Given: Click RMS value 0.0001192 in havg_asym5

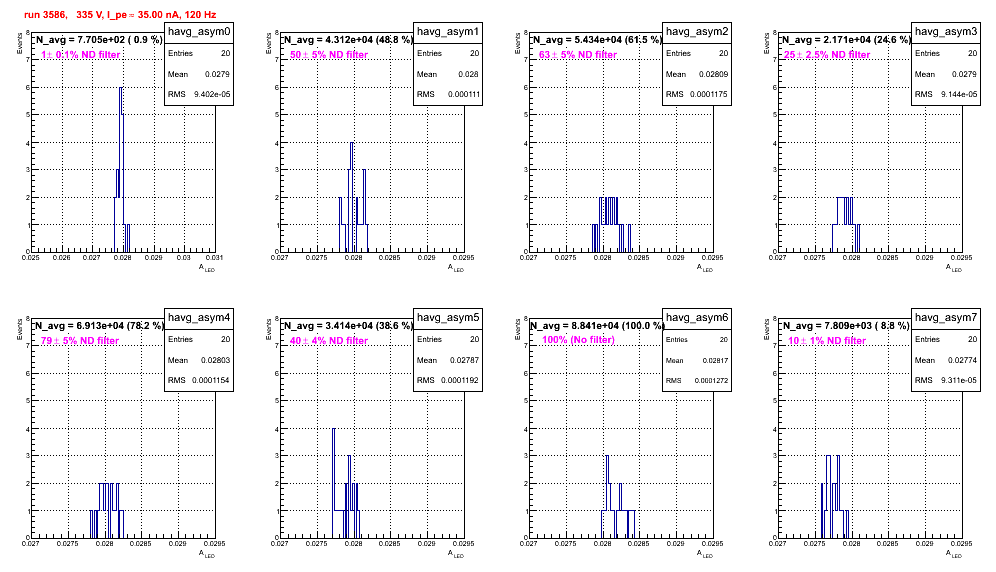Looking at the screenshot, I should tap(460, 381).
